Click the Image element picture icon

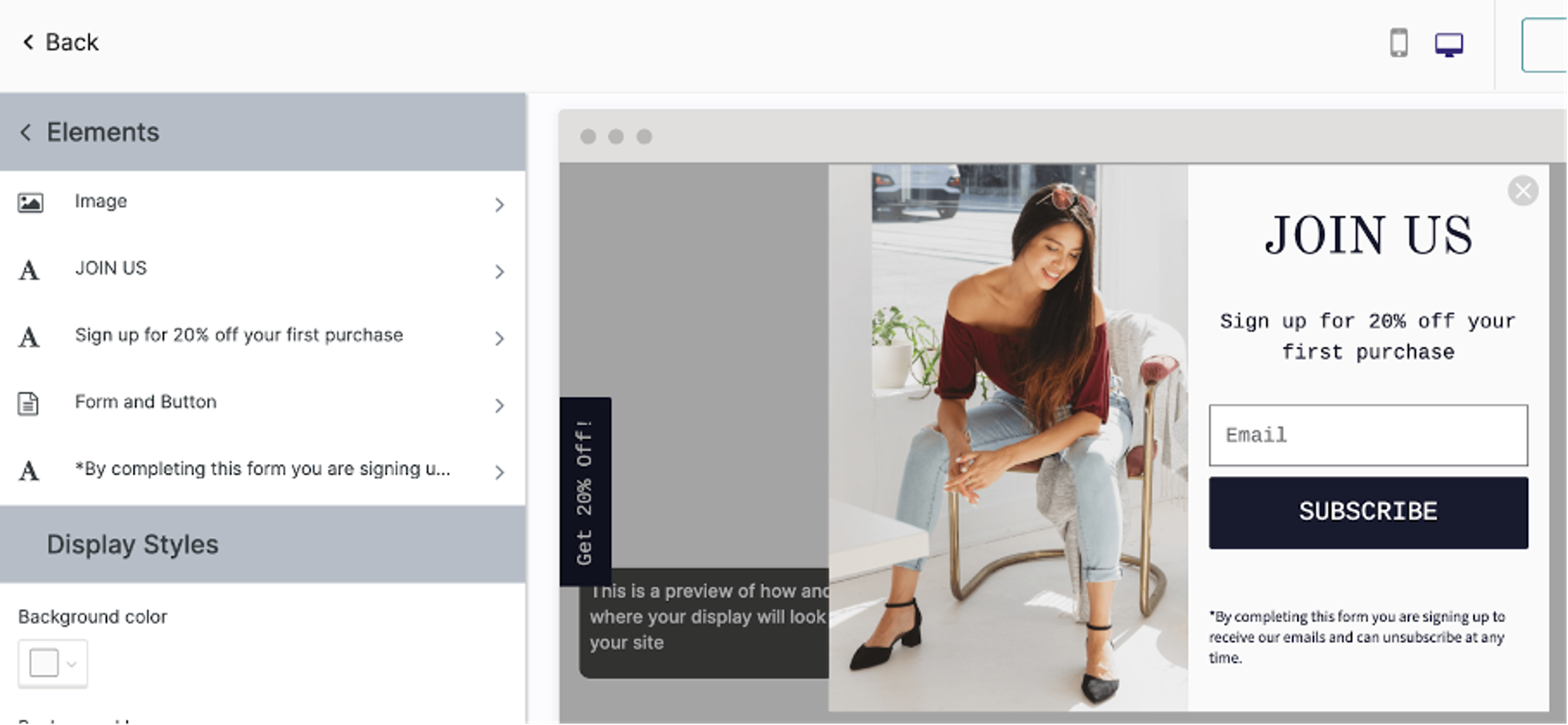tap(30, 202)
